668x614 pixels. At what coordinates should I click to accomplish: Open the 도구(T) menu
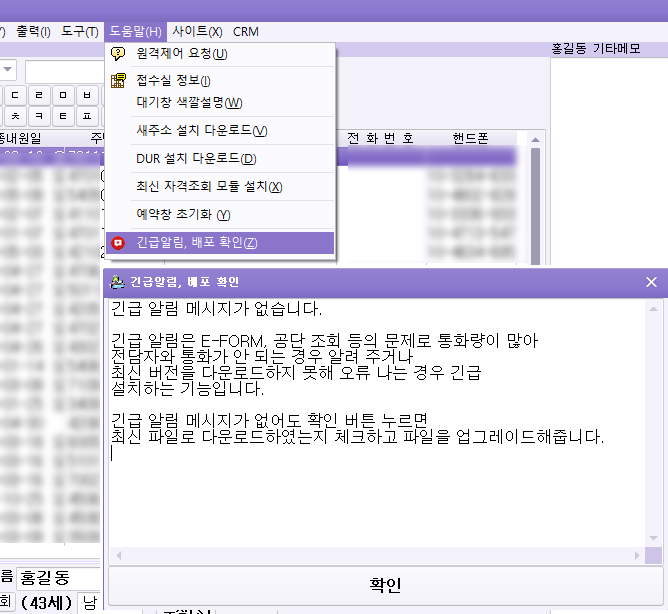[80, 31]
